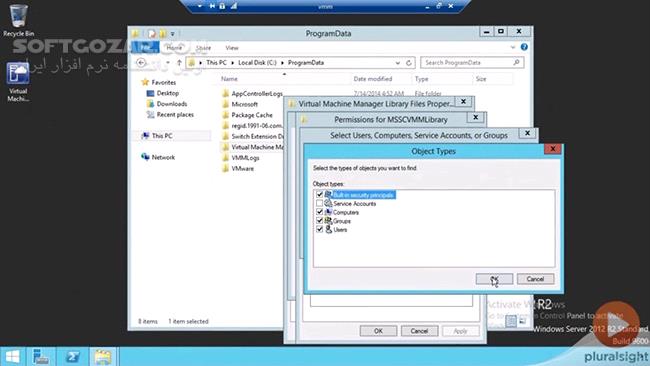Open Server Manager from the taskbar
The height and width of the screenshot is (366, 650).
coord(41,356)
